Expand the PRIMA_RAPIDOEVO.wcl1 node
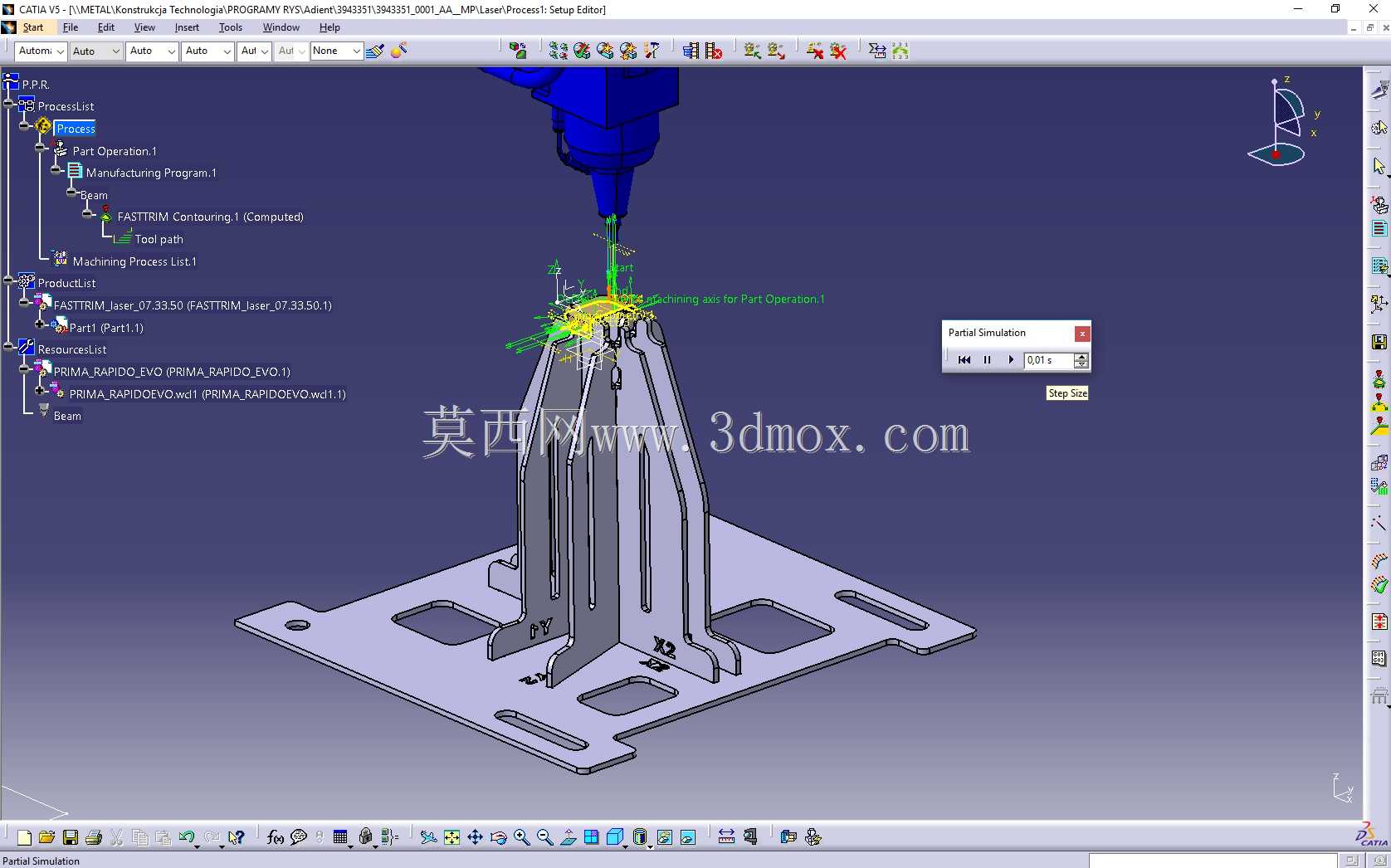The image size is (1391, 868). point(40,390)
